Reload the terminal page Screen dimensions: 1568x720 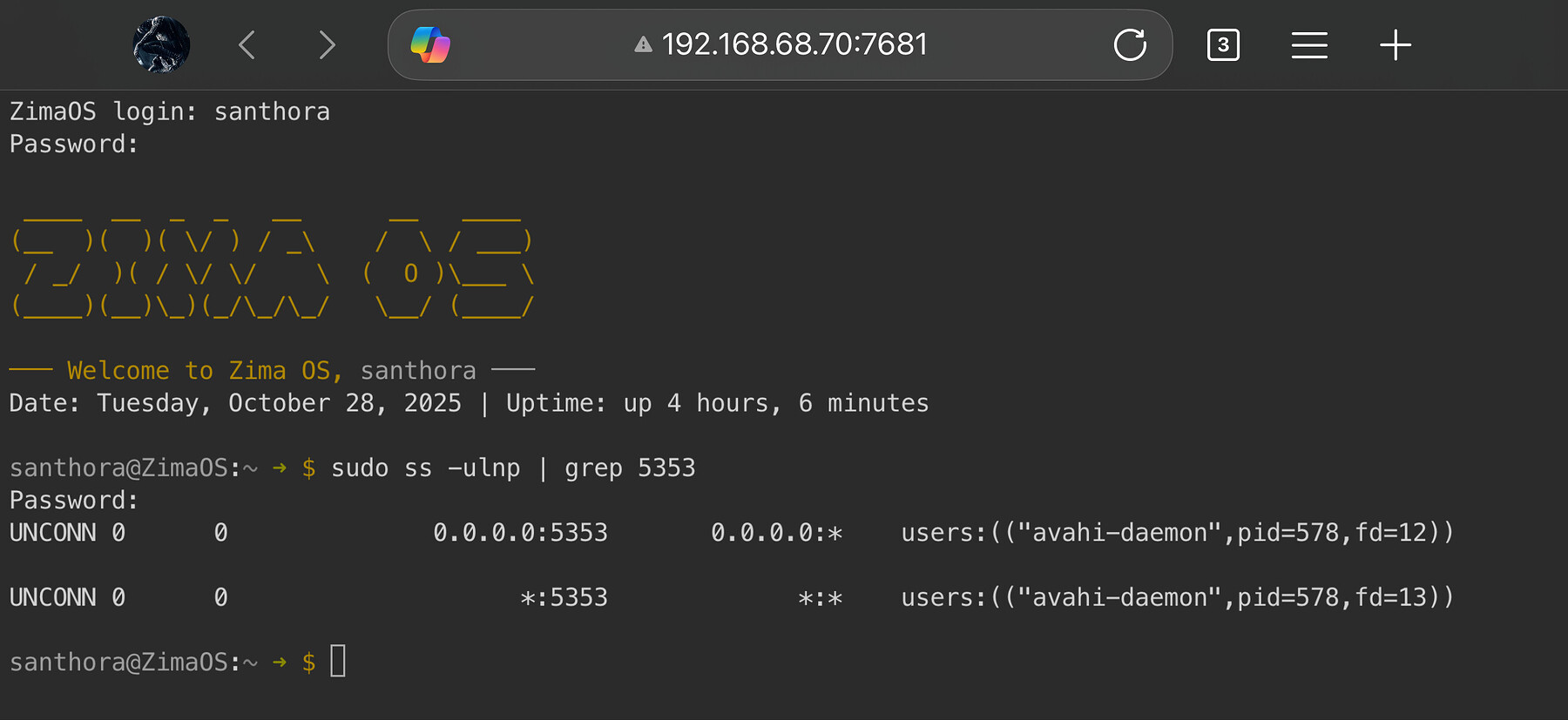[1130, 44]
